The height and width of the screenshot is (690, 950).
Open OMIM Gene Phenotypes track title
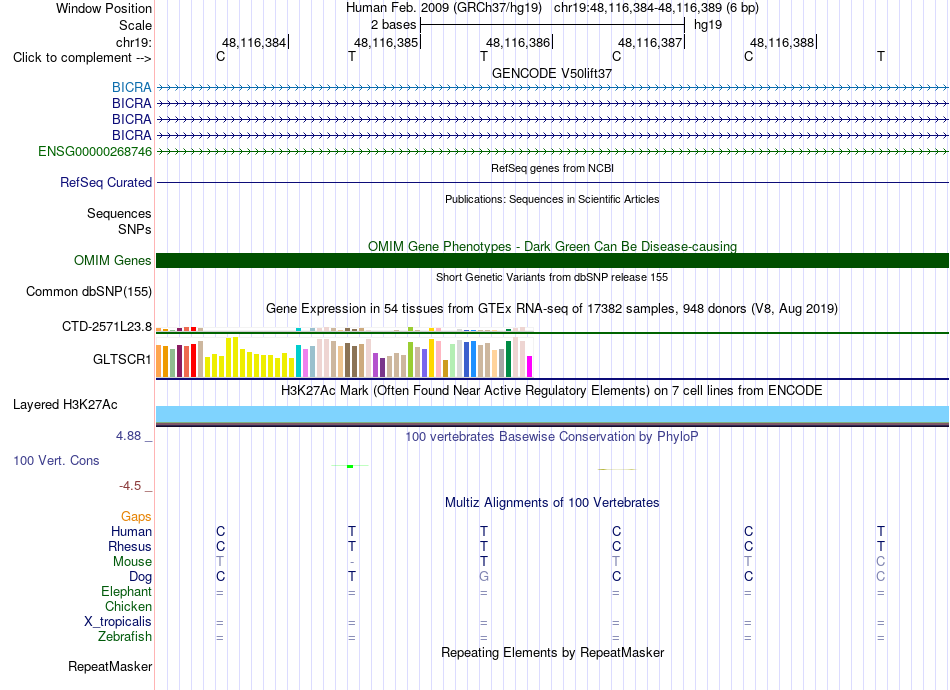pyautogui.click(x=552, y=247)
